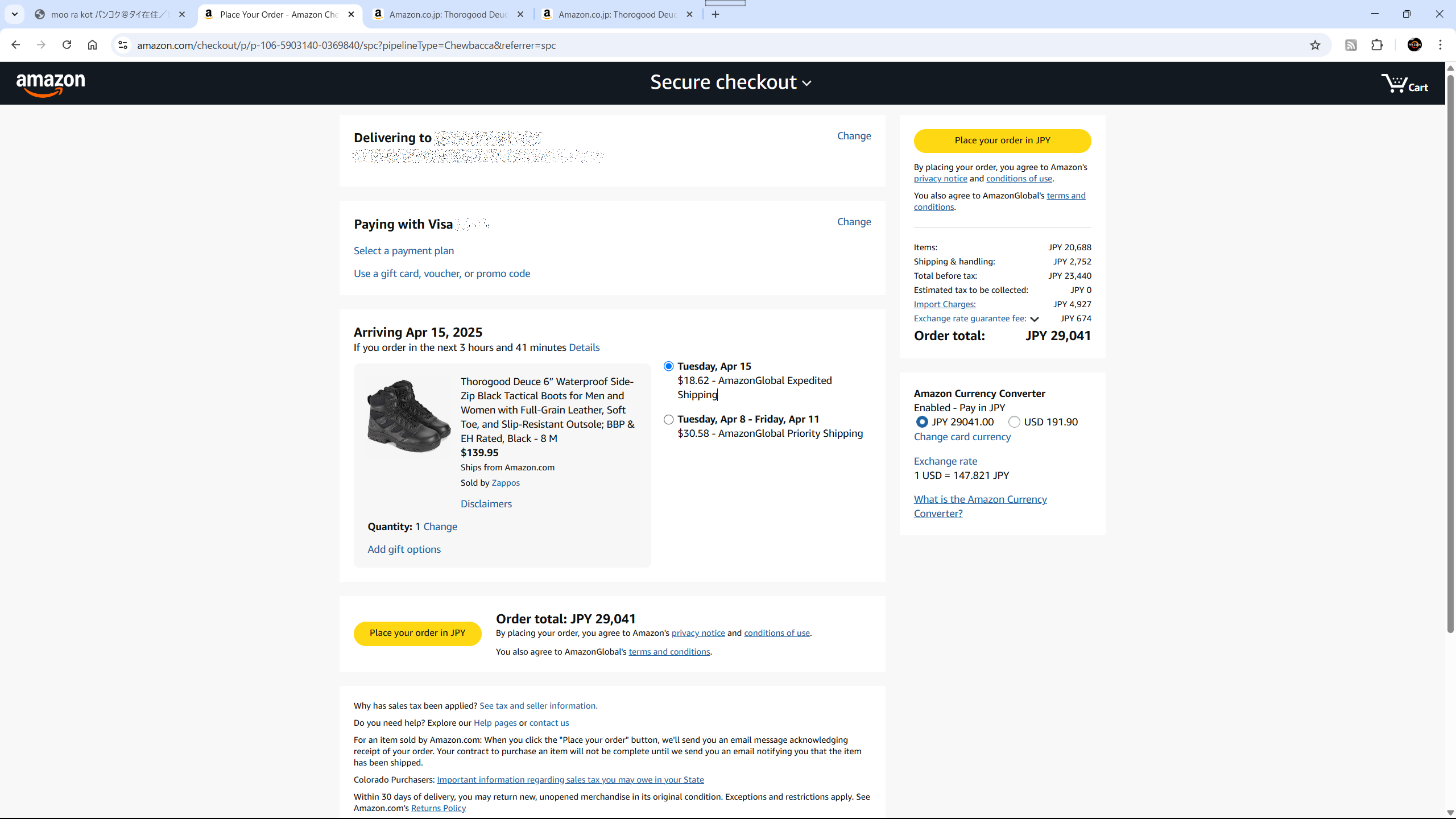The width and height of the screenshot is (1456, 819).
Task: Open Select a payment plan
Action: coord(404,251)
